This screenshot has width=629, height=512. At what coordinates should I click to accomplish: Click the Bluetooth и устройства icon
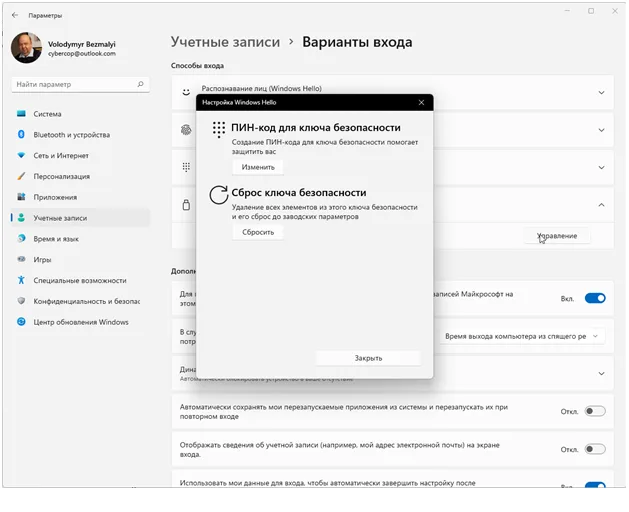pos(21,134)
